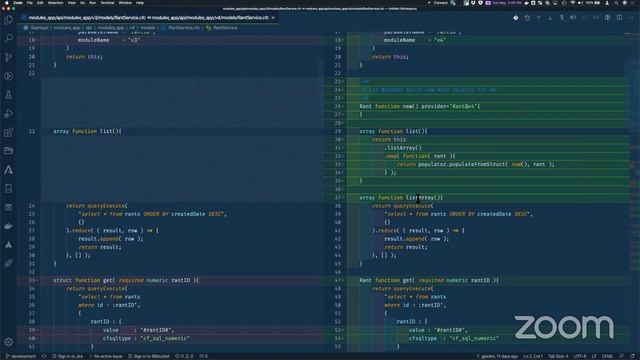Screen dimensions: 640x360
Task: Change UTF-8 encoding in status bar
Action: pyautogui.click(x=580, y=356)
